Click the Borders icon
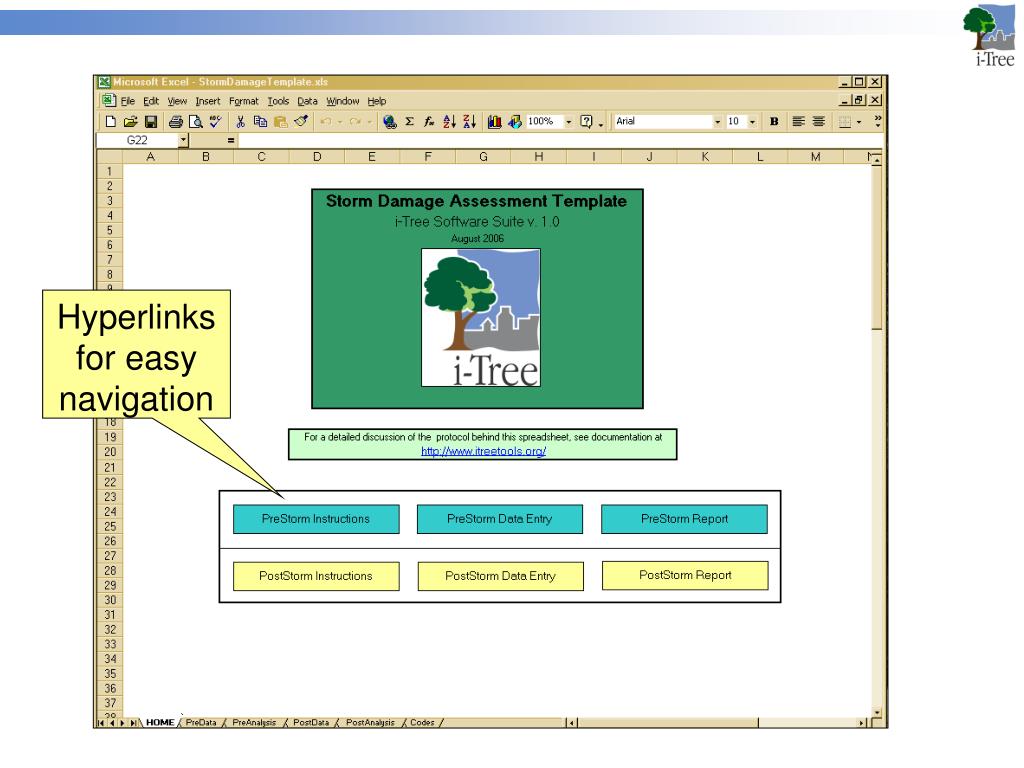This screenshot has width=1024, height=768. [x=844, y=121]
